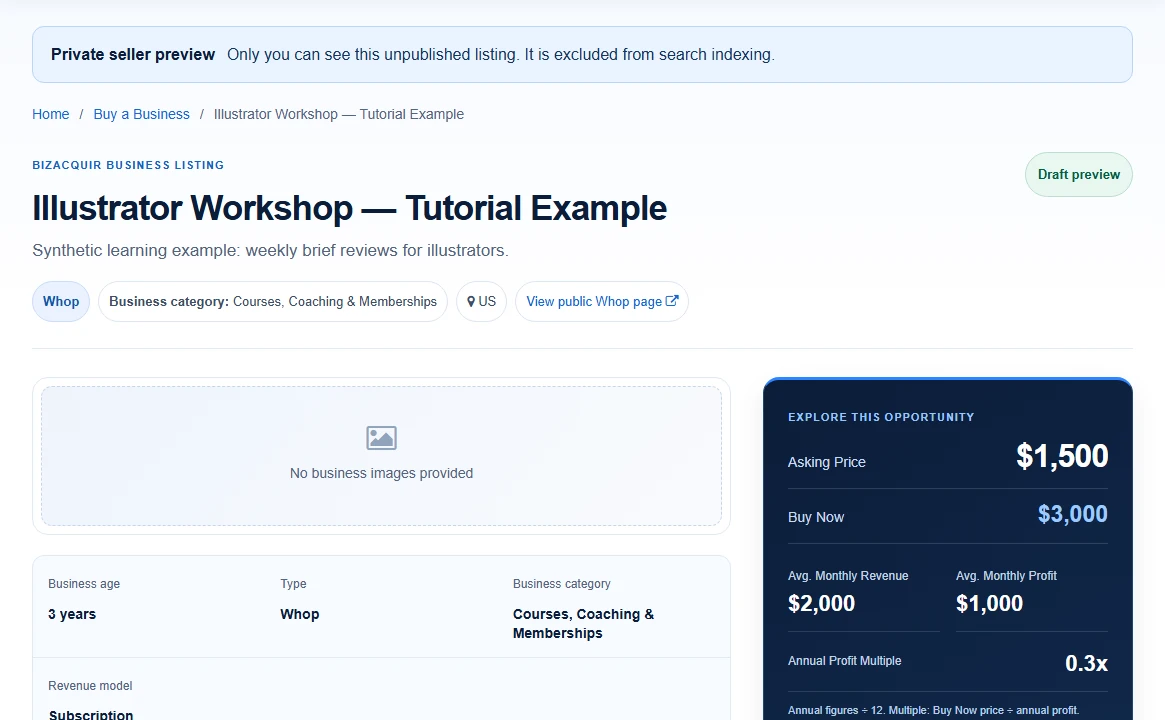The width and height of the screenshot is (1165, 720).
Task: Click the annual figures footnote text
Action: click(x=933, y=710)
